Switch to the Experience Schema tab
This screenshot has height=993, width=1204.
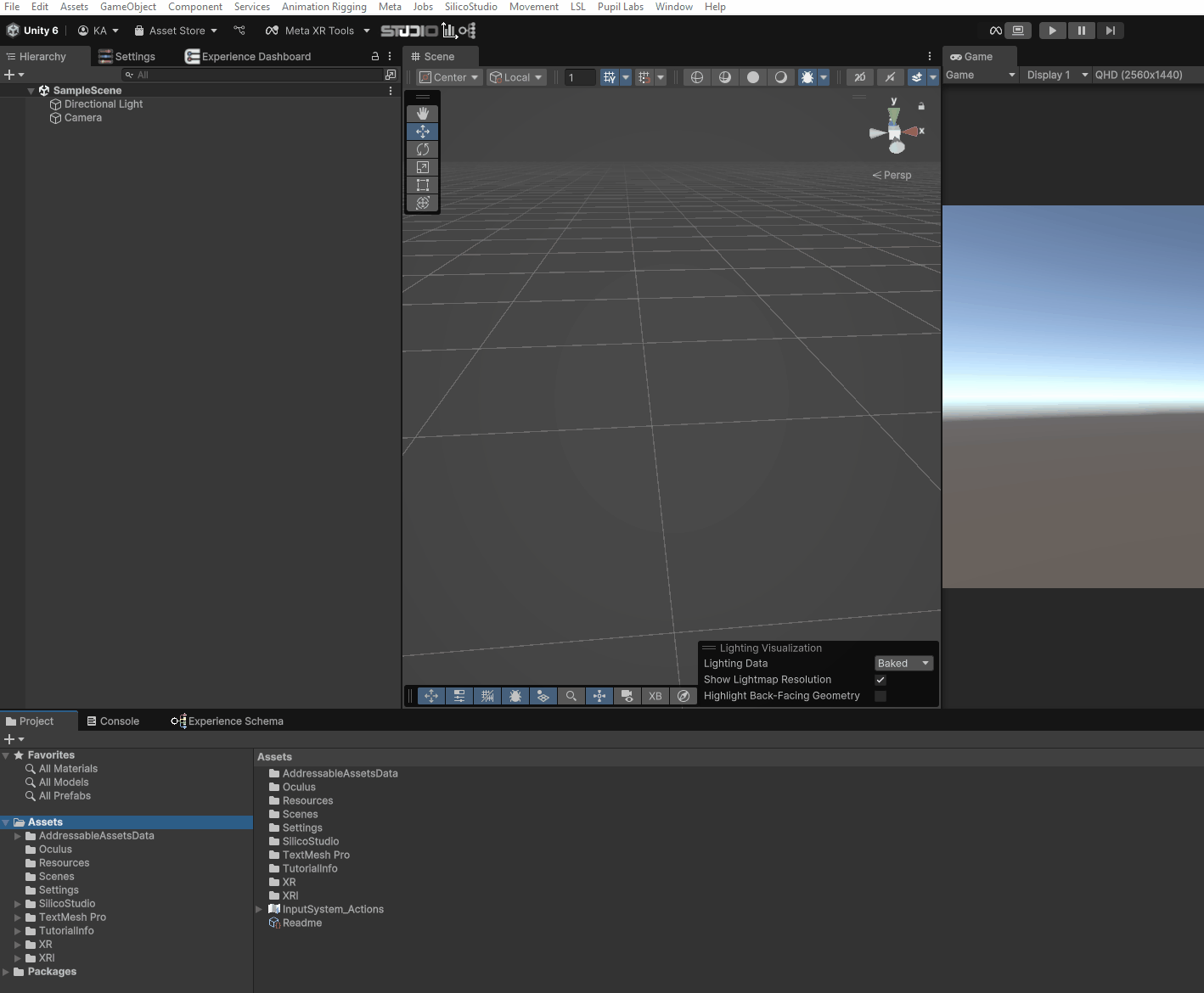228,721
